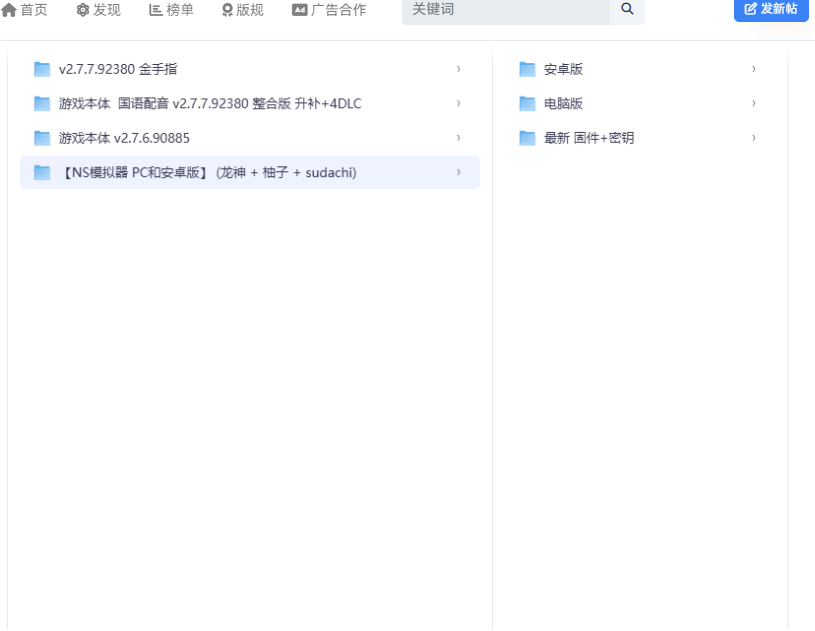
Task: Expand the 安卓版 folder chevron
Action: click(754, 69)
